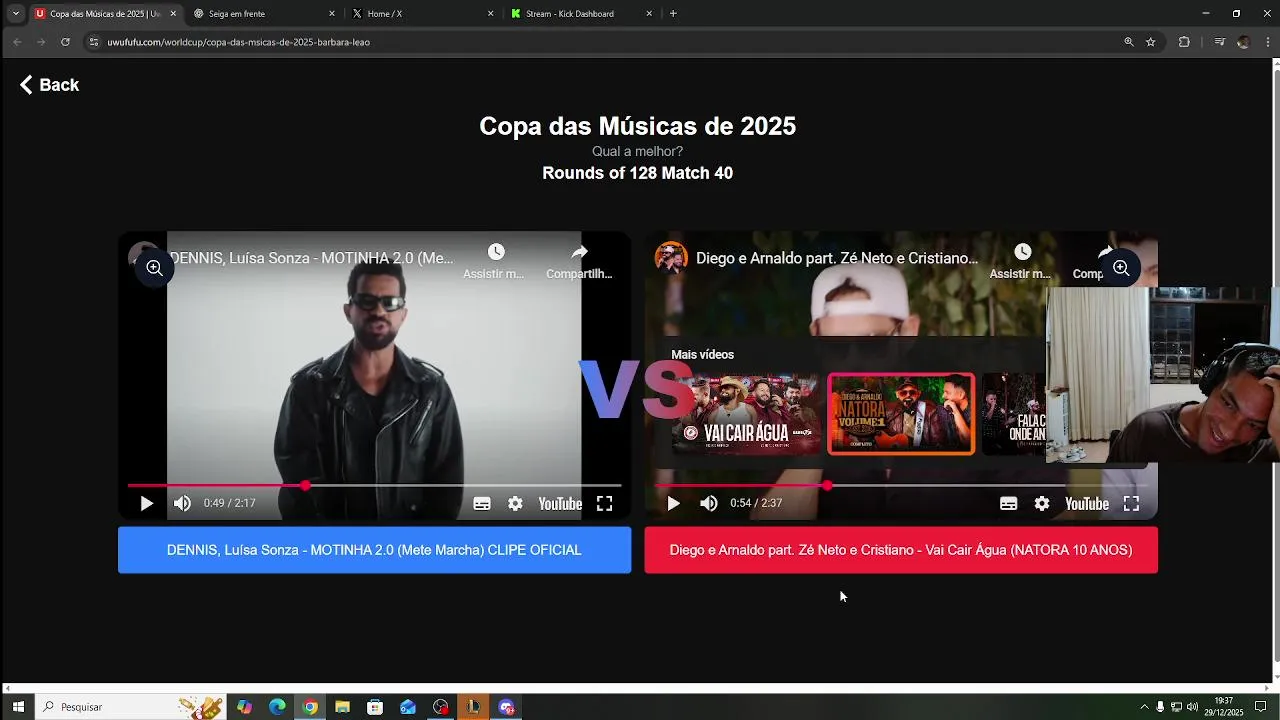
Task: Close the Home / X tab
Action: 491,14
